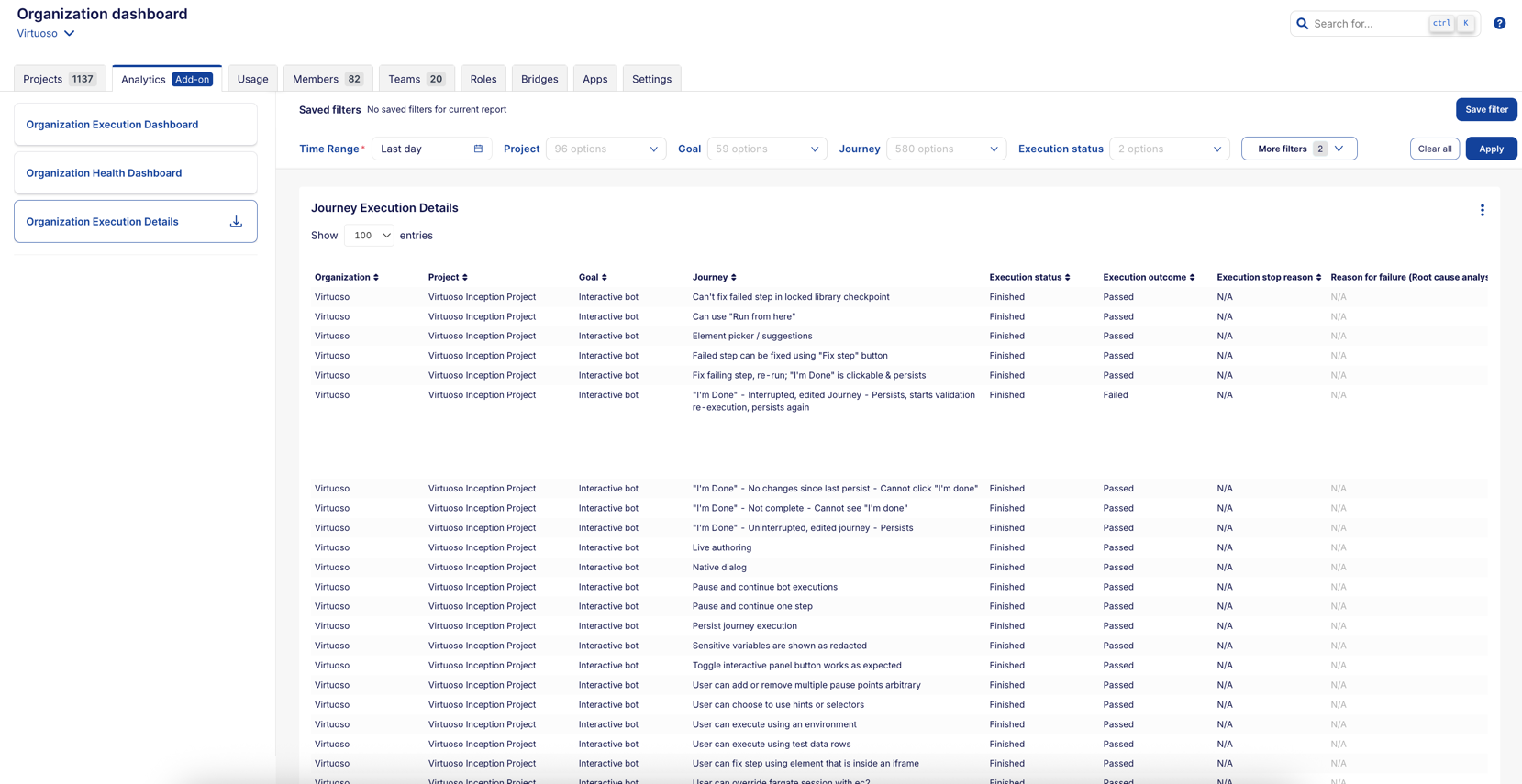
Task: Expand the Project filter dropdown
Action: [x=605, y=149]
